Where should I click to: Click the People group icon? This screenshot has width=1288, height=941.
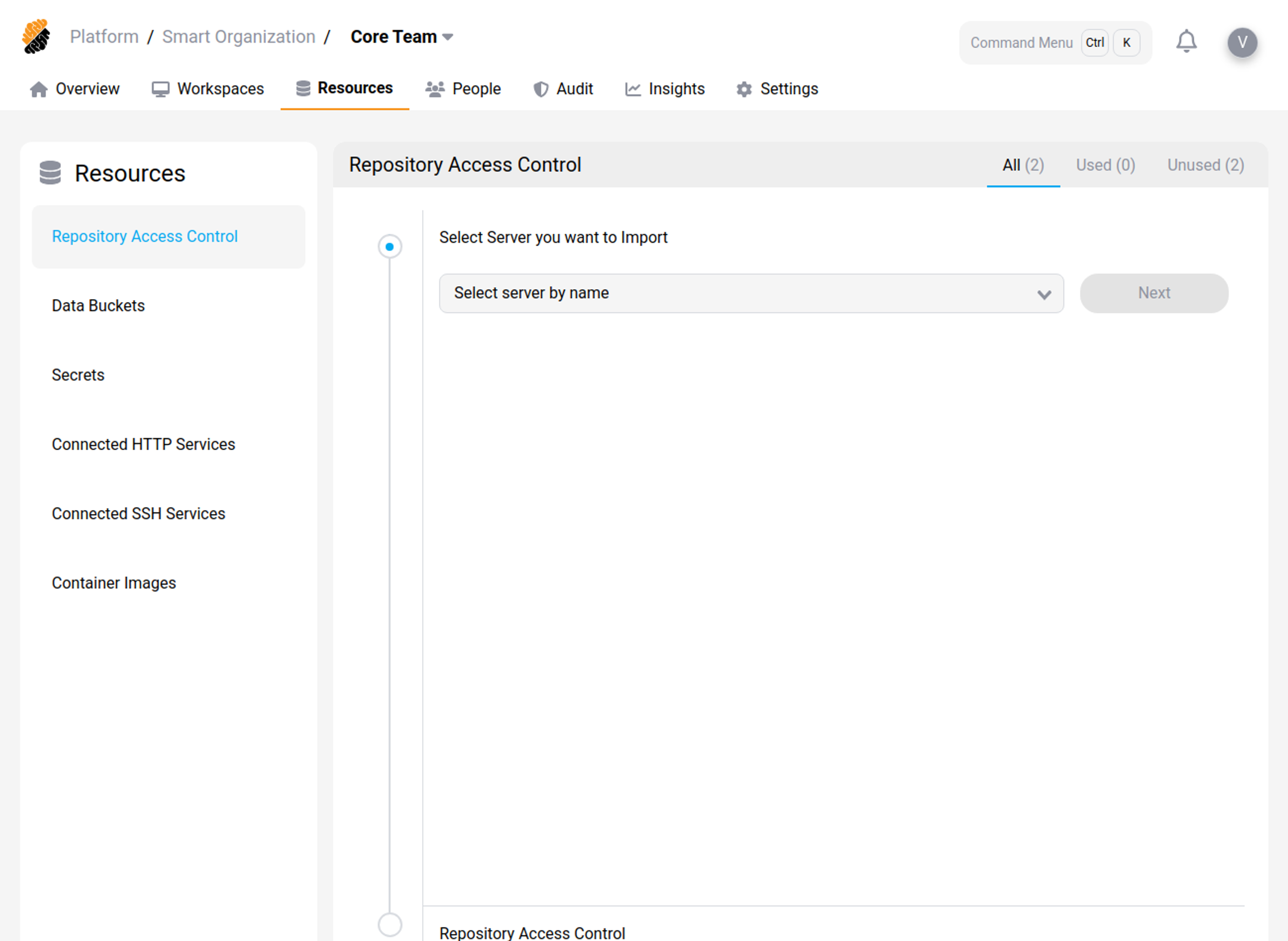pos(435,89)
